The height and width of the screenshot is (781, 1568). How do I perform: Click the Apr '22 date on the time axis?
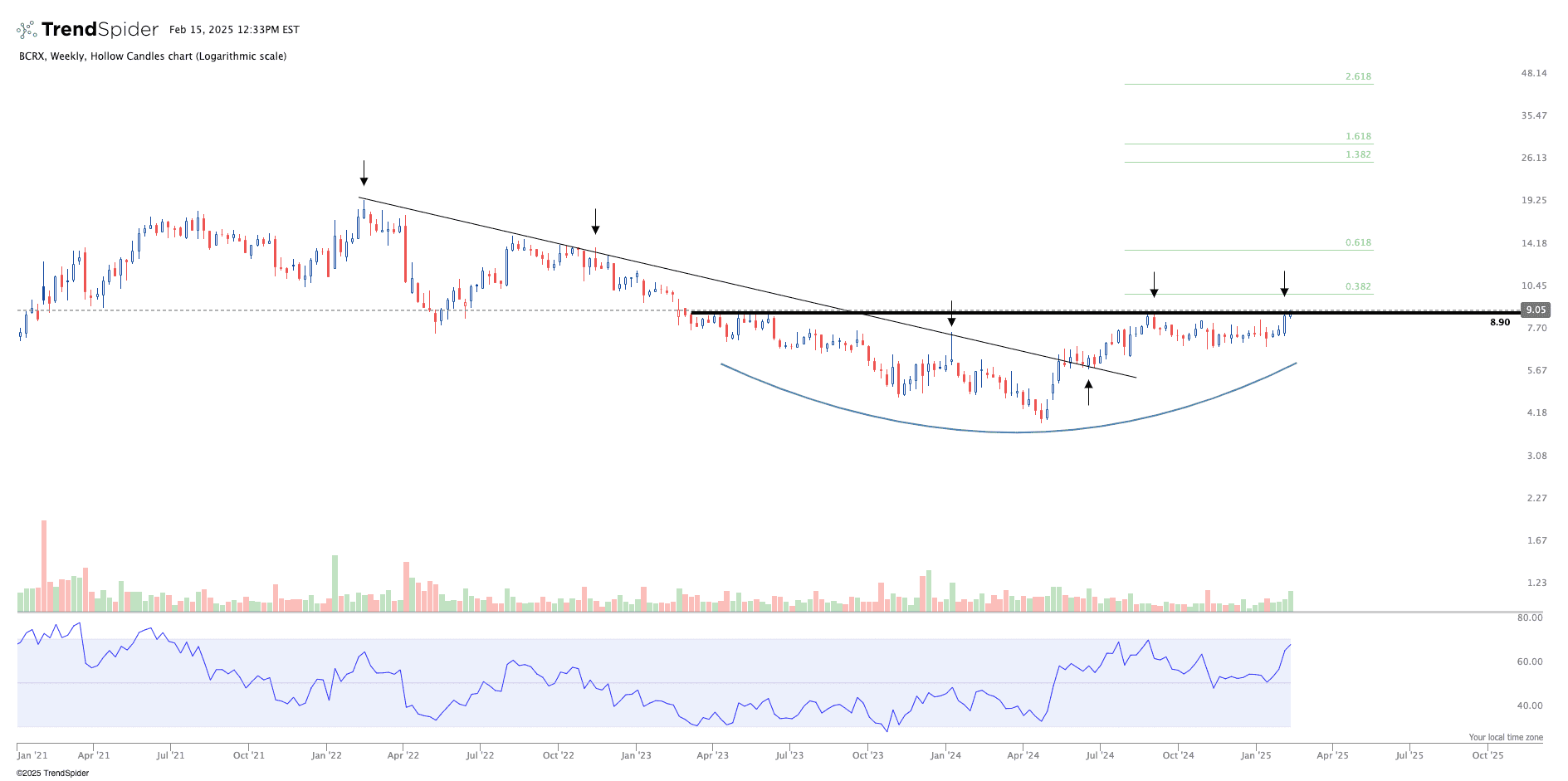403,755
